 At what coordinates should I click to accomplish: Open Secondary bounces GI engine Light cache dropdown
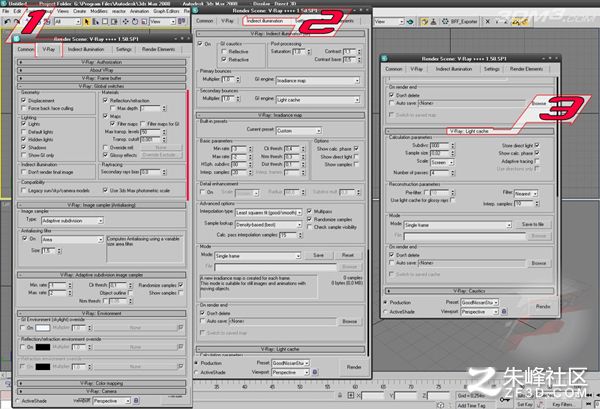[x=318, y=99]
